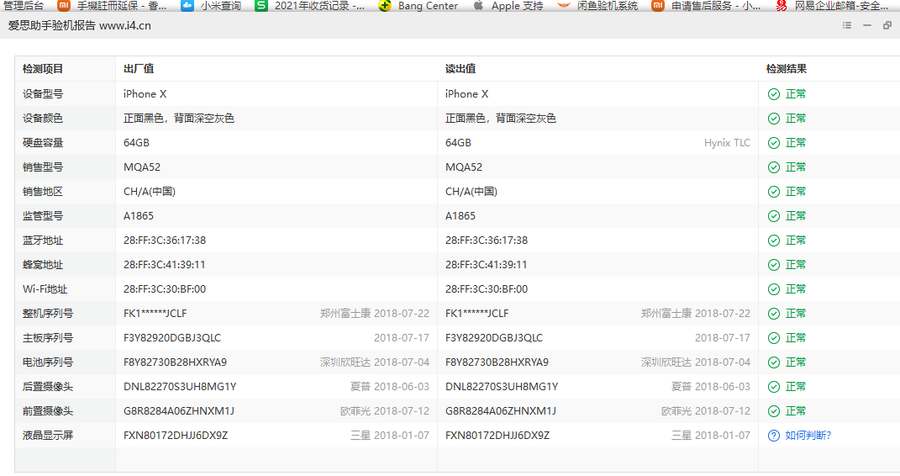Click the Apple logo bookmark icon
Viewport: 900px width, 476px height.
(478, 5)
